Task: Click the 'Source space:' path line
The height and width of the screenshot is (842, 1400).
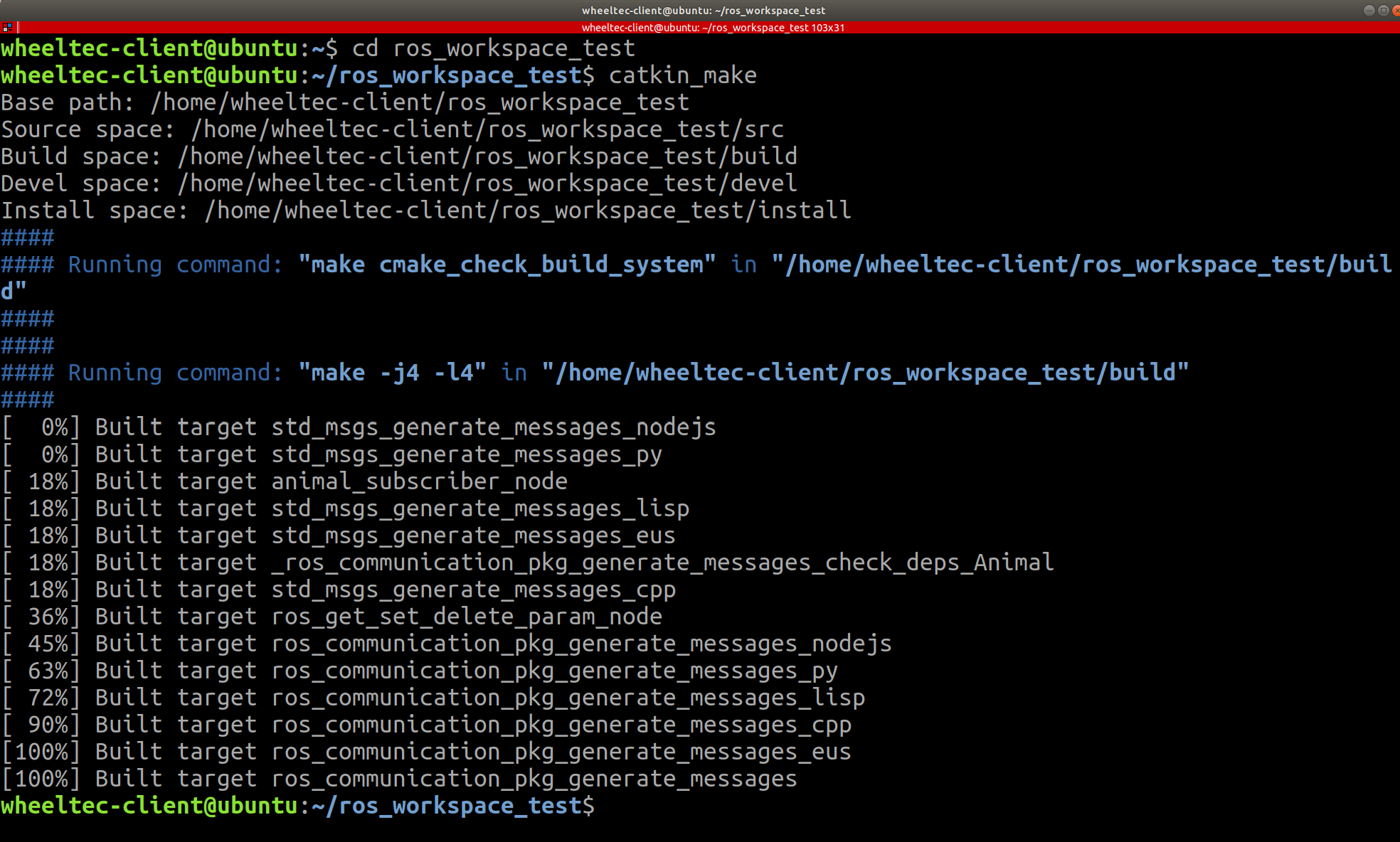Action: [x=392, y=129]
